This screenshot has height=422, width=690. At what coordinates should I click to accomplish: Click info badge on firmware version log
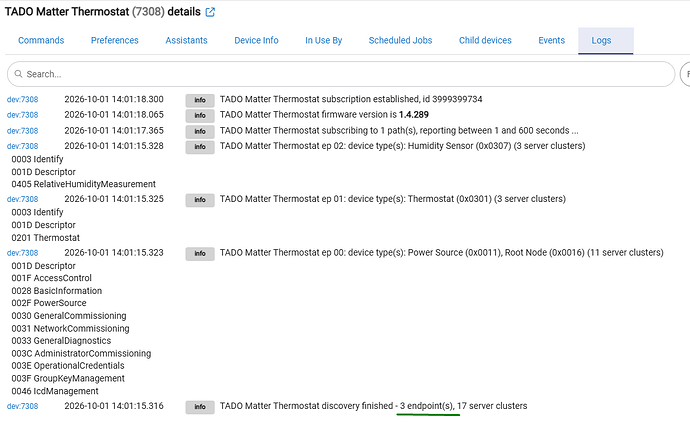pos(200,116)
